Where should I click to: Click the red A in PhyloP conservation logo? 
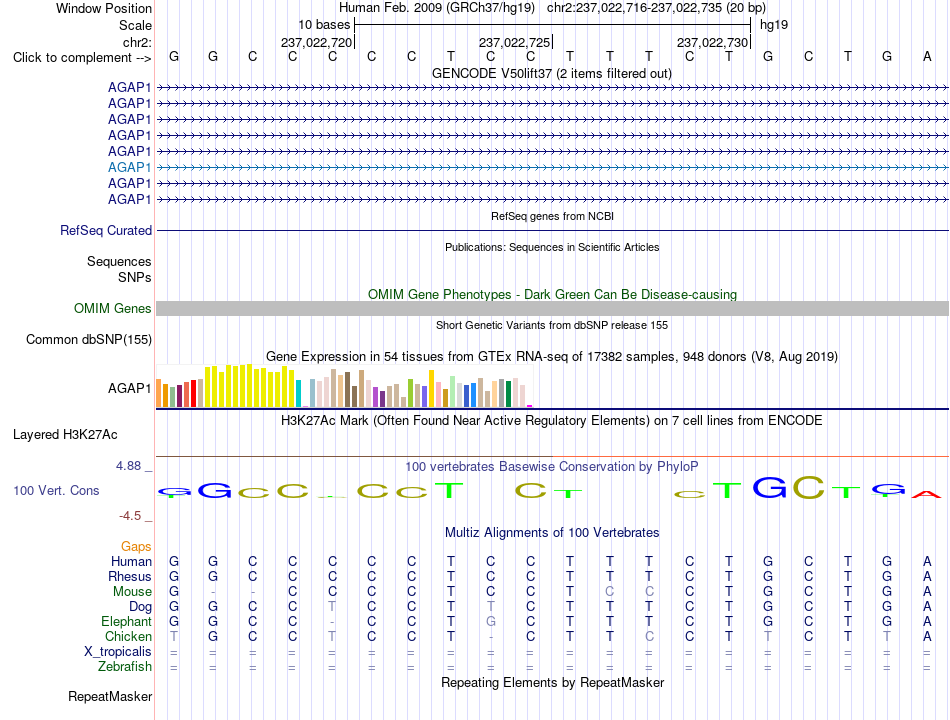point(926,494)
